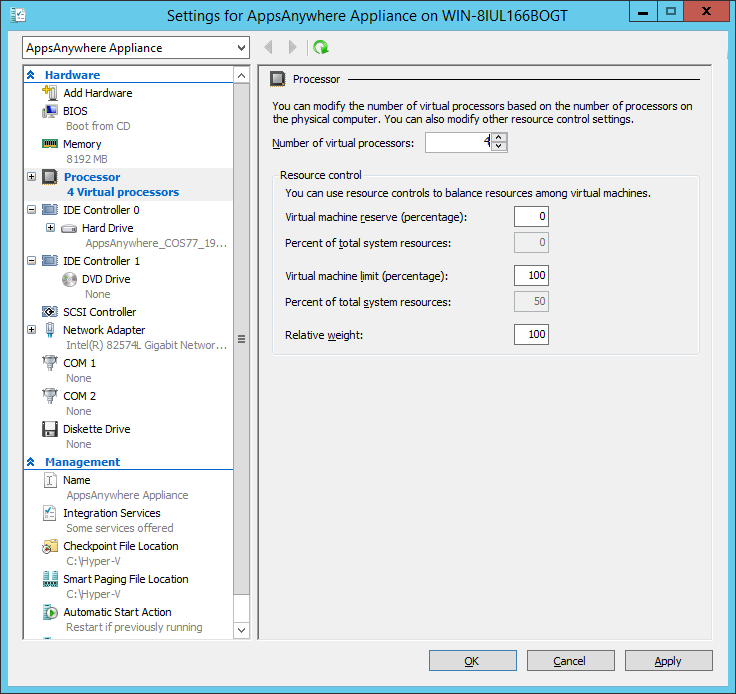Increase the number of virtual processors
This screenshot has width=736, height=694.
pos(500,138)
